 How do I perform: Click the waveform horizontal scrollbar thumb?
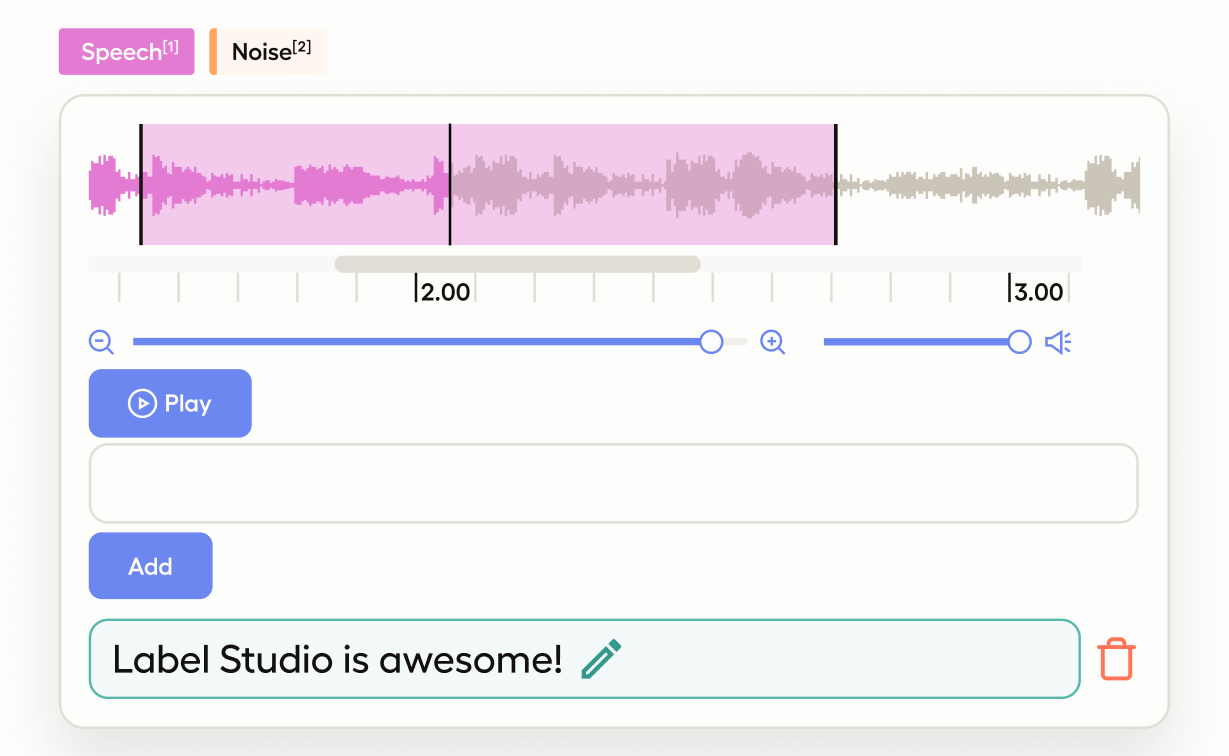click(x=517, y=264)
